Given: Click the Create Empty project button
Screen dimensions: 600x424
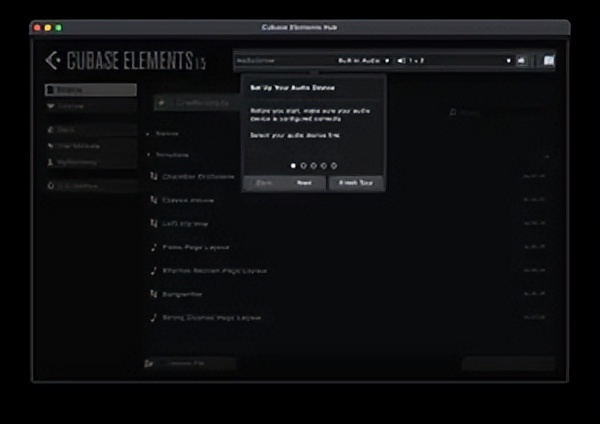Looking at the screenshot, I should (197, 103).
